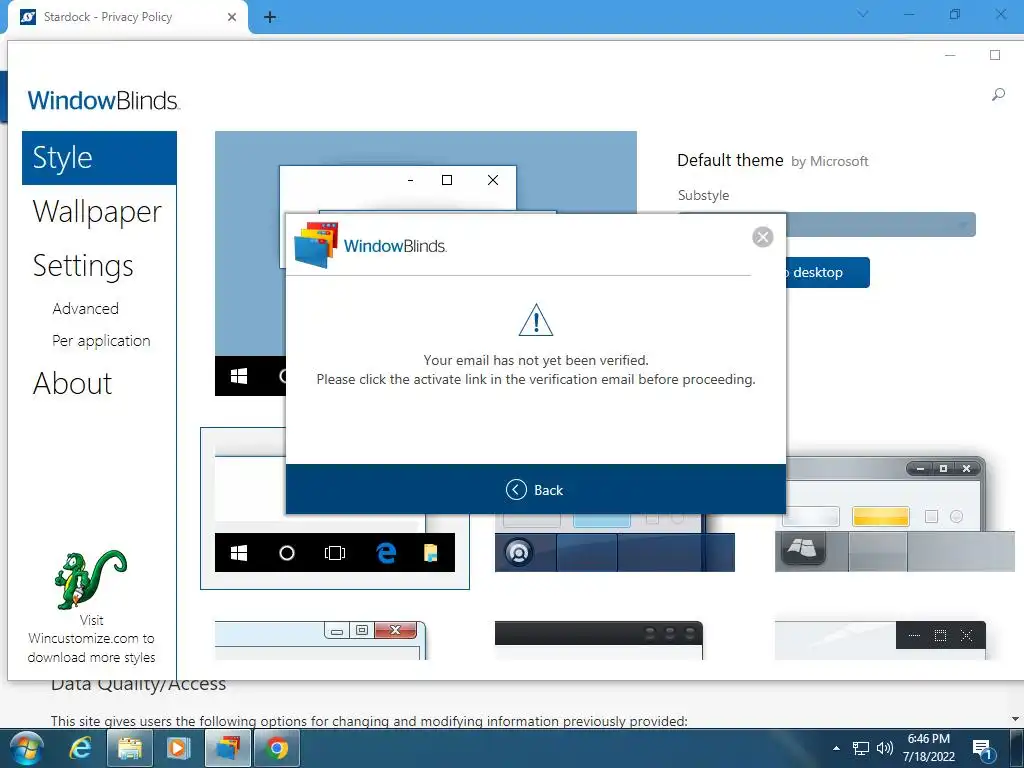Minimize the WindowBlinds window
The image size is (1024, 768).
(x=950, y=56)
